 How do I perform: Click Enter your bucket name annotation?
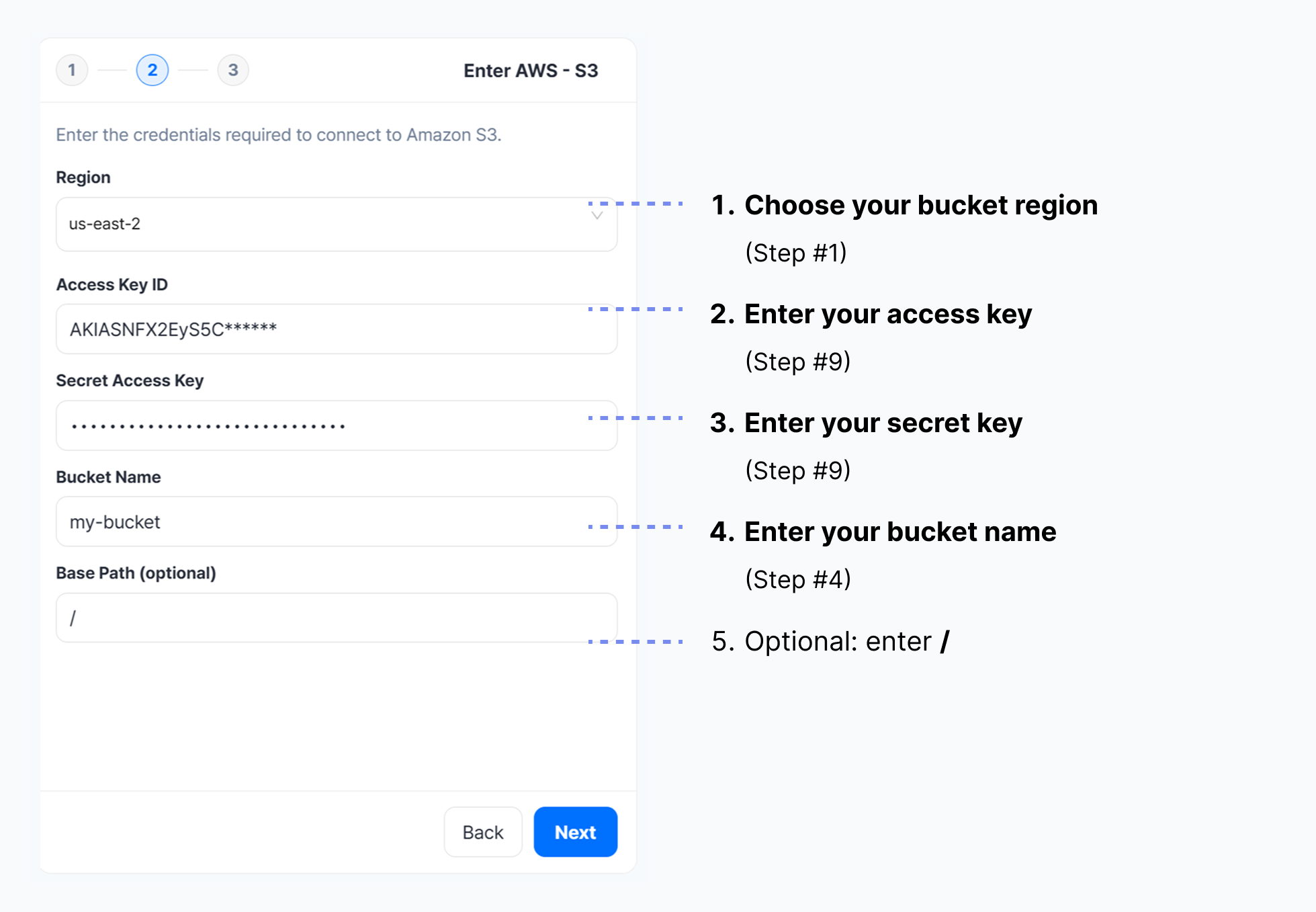900,532
